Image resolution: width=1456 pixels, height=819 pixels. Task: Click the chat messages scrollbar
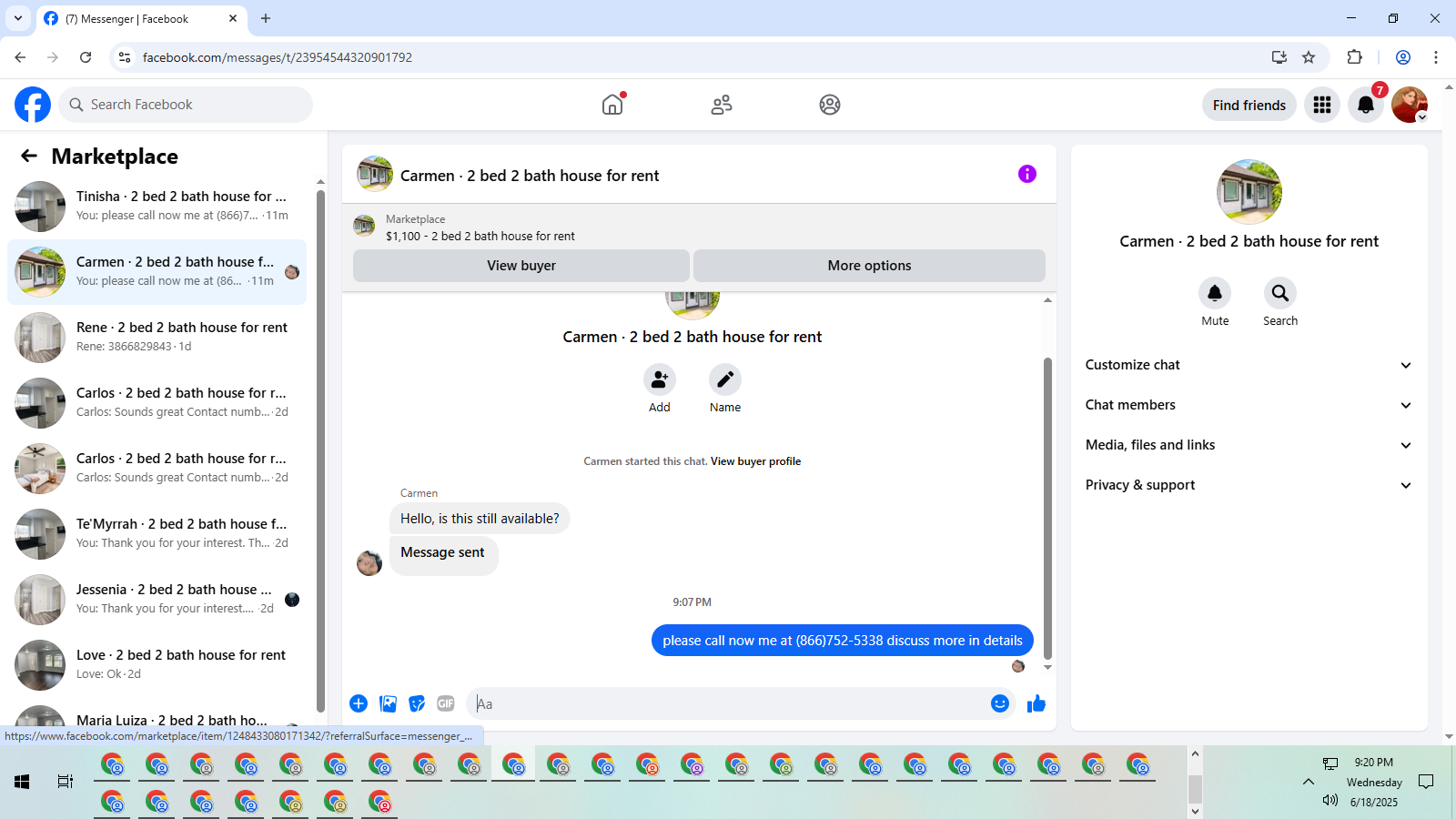(x=1047, y=508)
